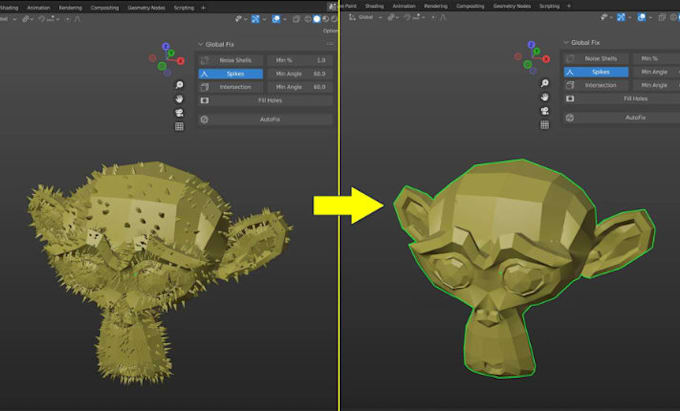Click Spikes button in right panel
680x411 pixels.
click(596, 72)
